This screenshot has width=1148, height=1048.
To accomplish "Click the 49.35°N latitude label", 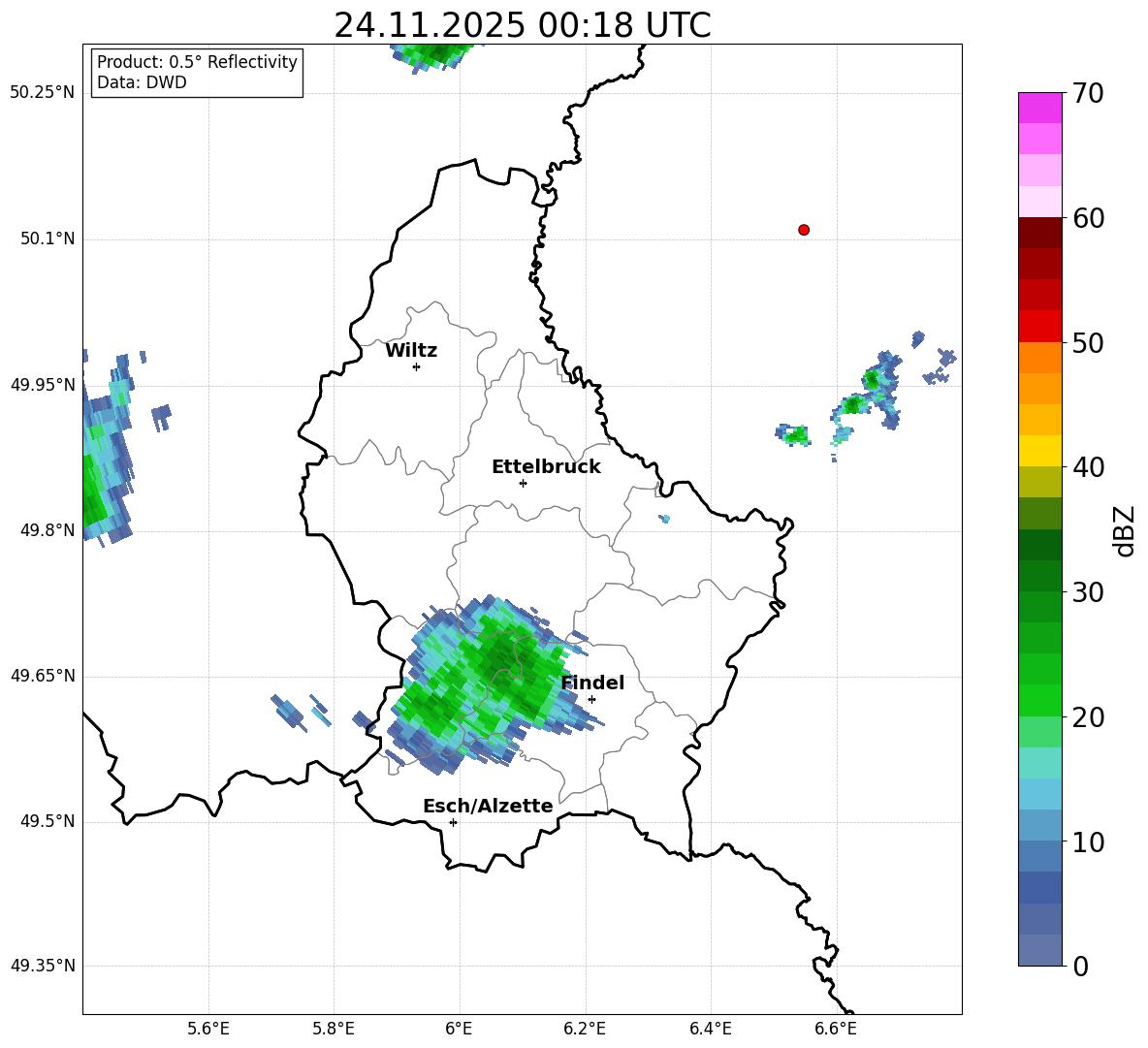I will pyautogui.click(x=43, y=966).
